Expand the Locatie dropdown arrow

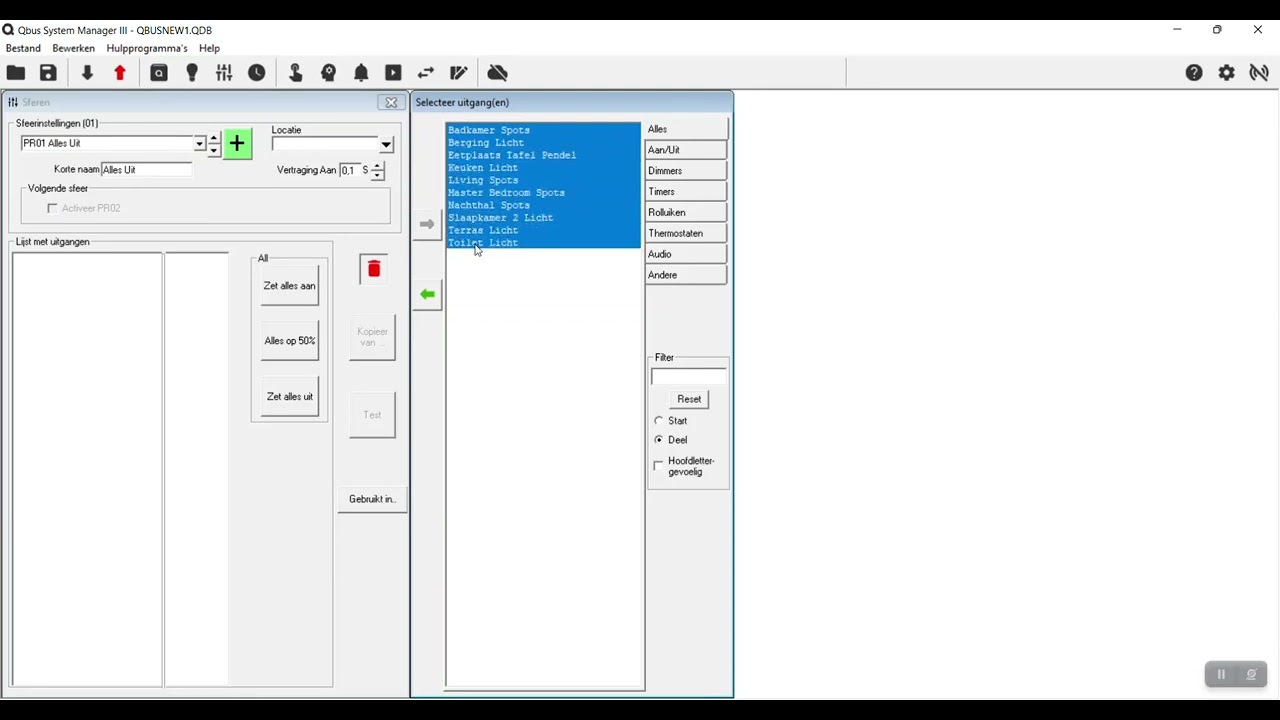pos(386,145)
